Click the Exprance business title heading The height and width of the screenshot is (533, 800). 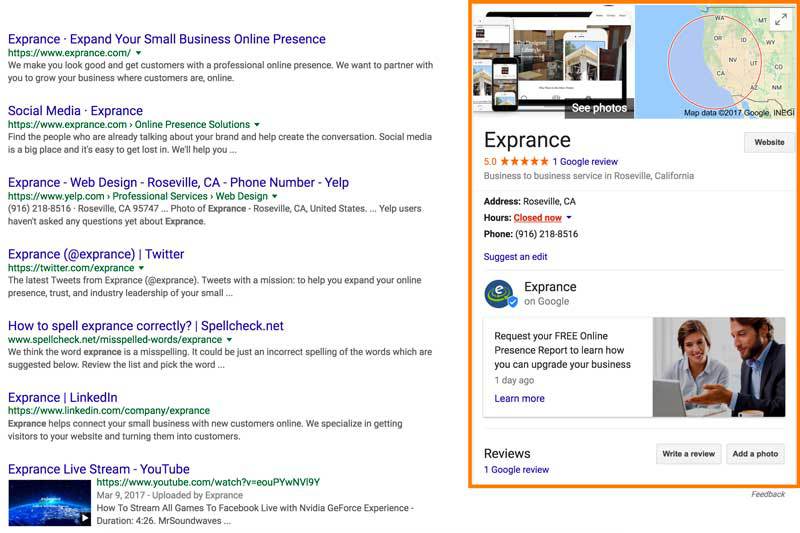point(527,140)
